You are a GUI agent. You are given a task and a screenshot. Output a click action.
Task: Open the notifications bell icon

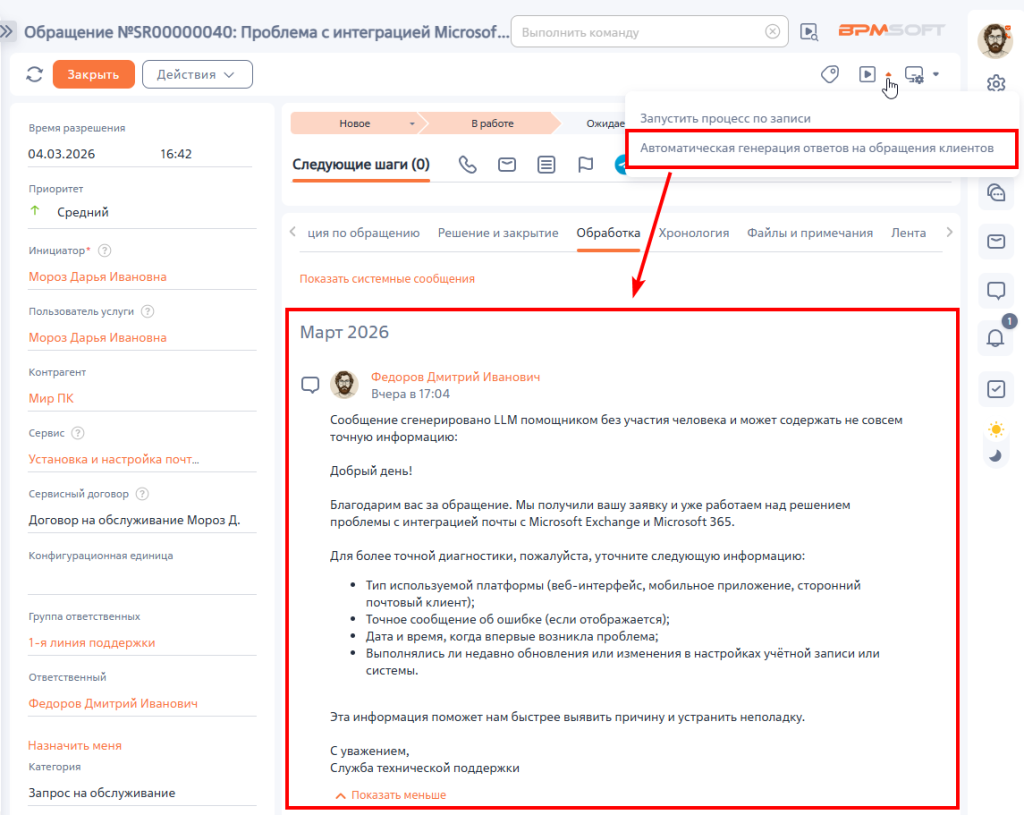click(x=995, y=339)
